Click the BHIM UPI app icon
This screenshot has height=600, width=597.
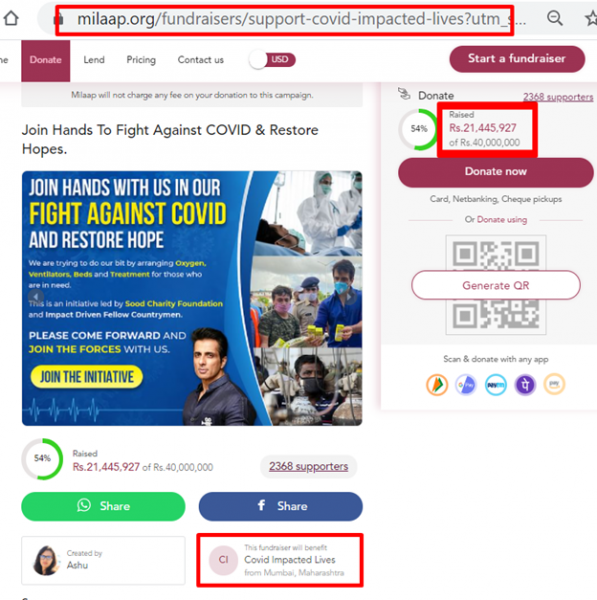(437, 385)
